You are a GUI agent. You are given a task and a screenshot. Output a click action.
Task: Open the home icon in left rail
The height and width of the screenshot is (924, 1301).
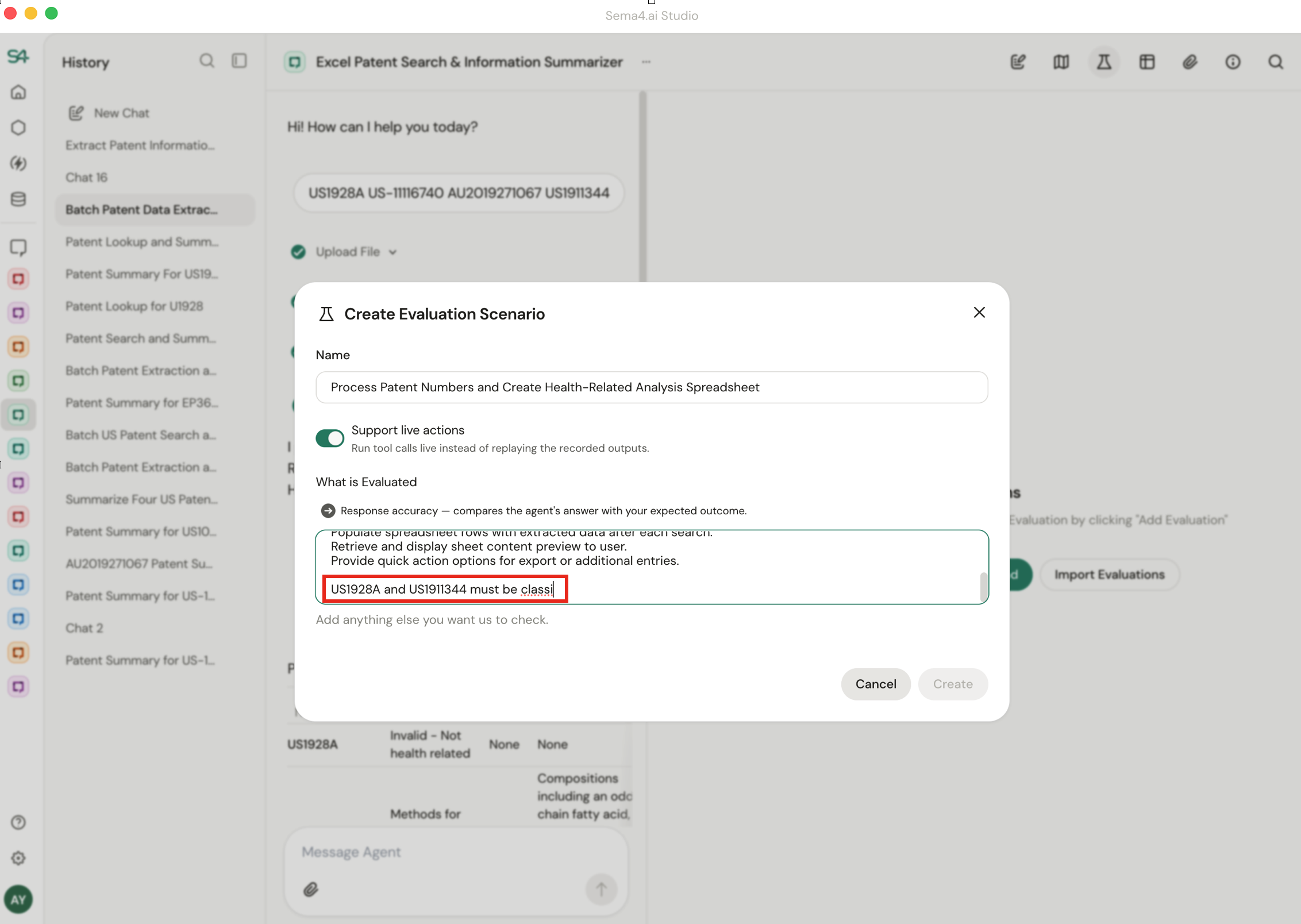(x=18, y=93)
